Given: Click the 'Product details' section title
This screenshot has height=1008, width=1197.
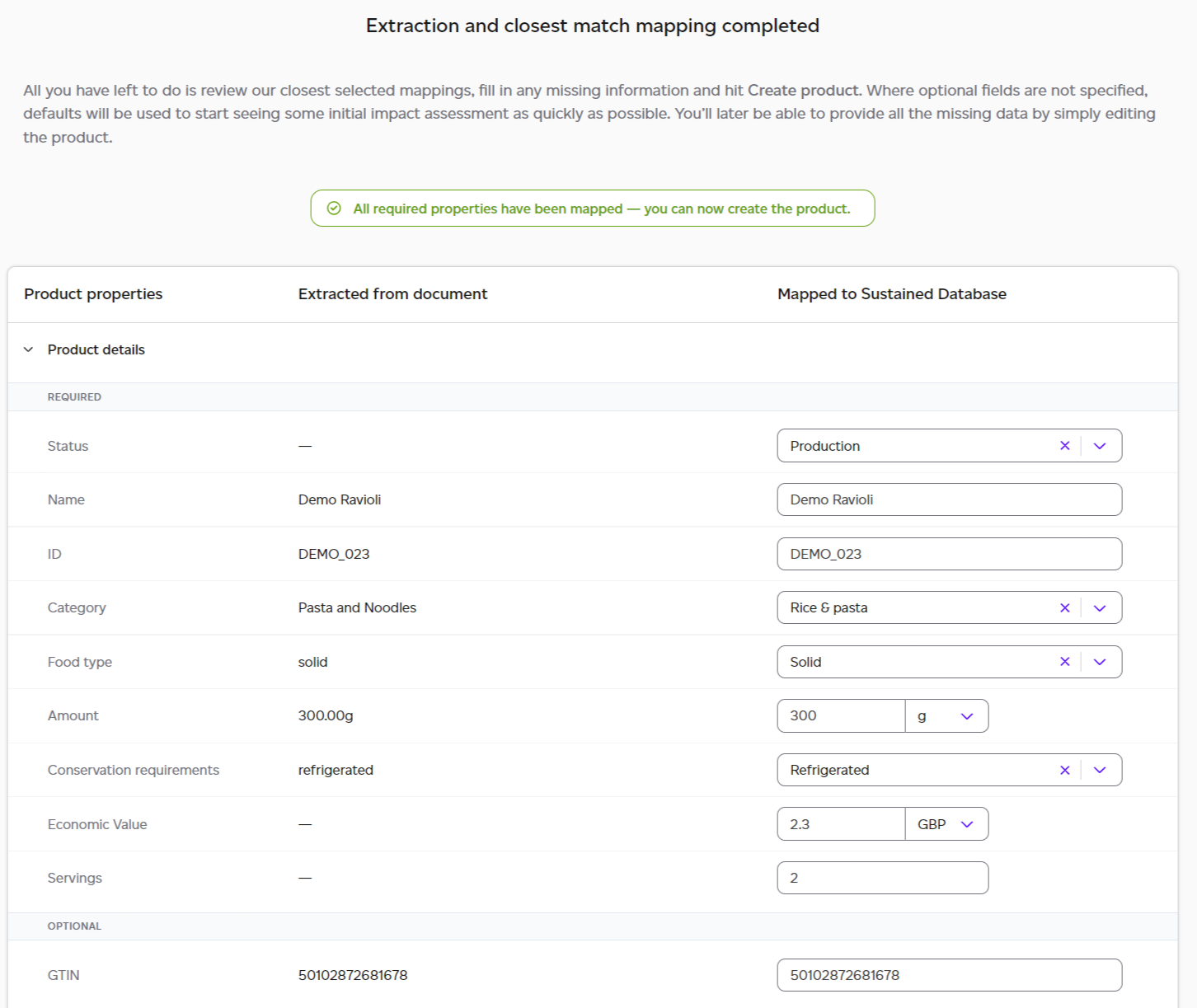Looking at the screenshot, I should 96,349.
